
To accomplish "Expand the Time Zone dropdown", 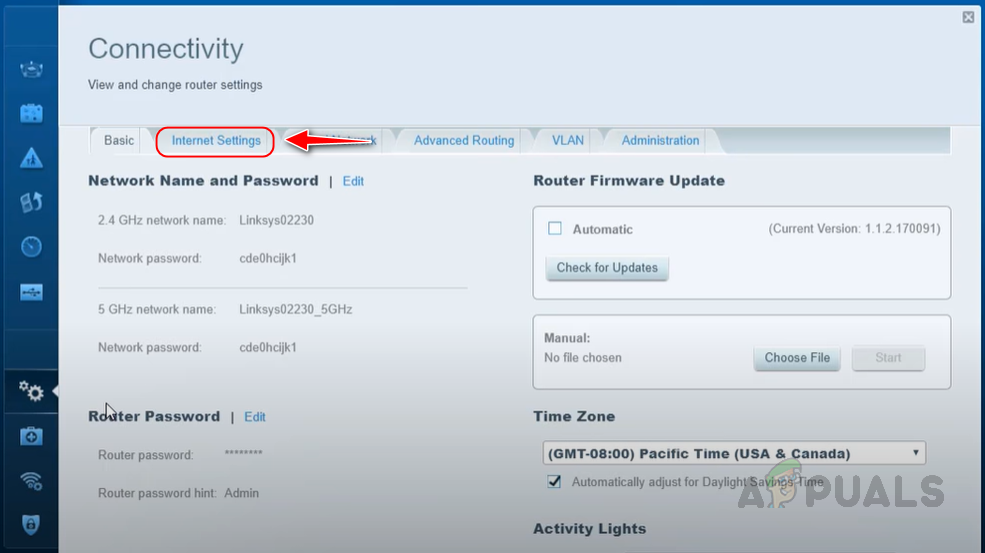I will [x=734, y=453].
